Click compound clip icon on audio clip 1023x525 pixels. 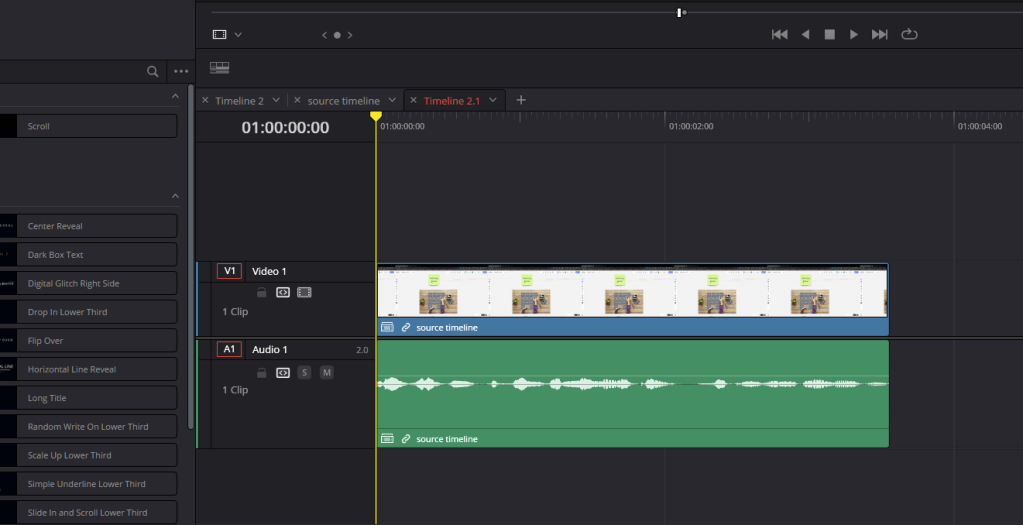click(x=387, y=439)
